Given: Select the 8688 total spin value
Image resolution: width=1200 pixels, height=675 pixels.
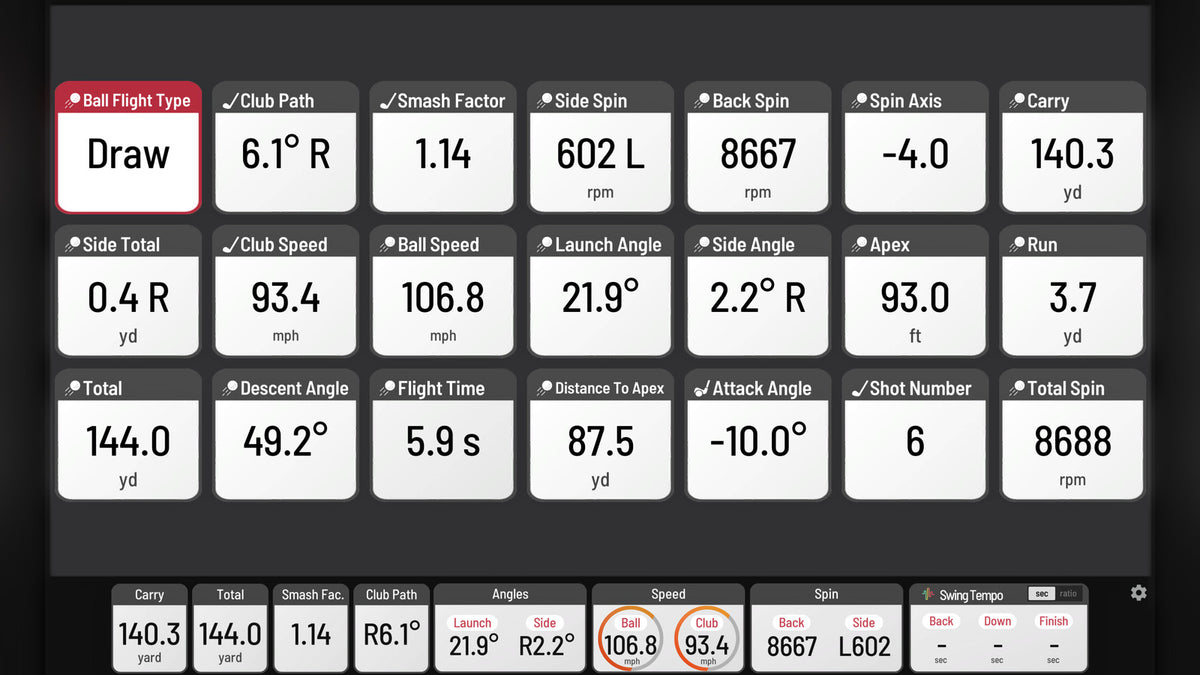Looking at the screenshot, I should tap(1073, 442).
